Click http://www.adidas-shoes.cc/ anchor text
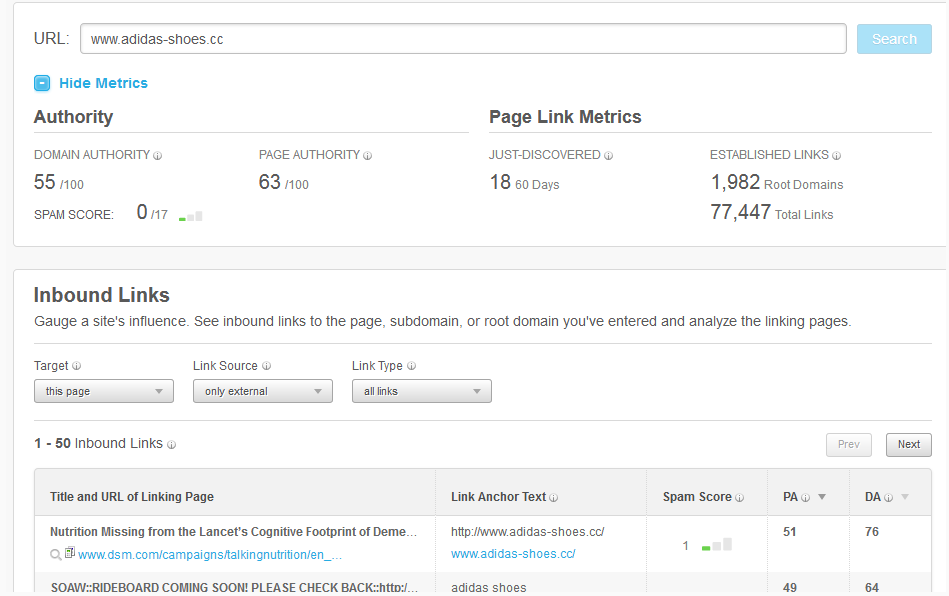This screenshot has height=596, width=949. pos(528,532)
